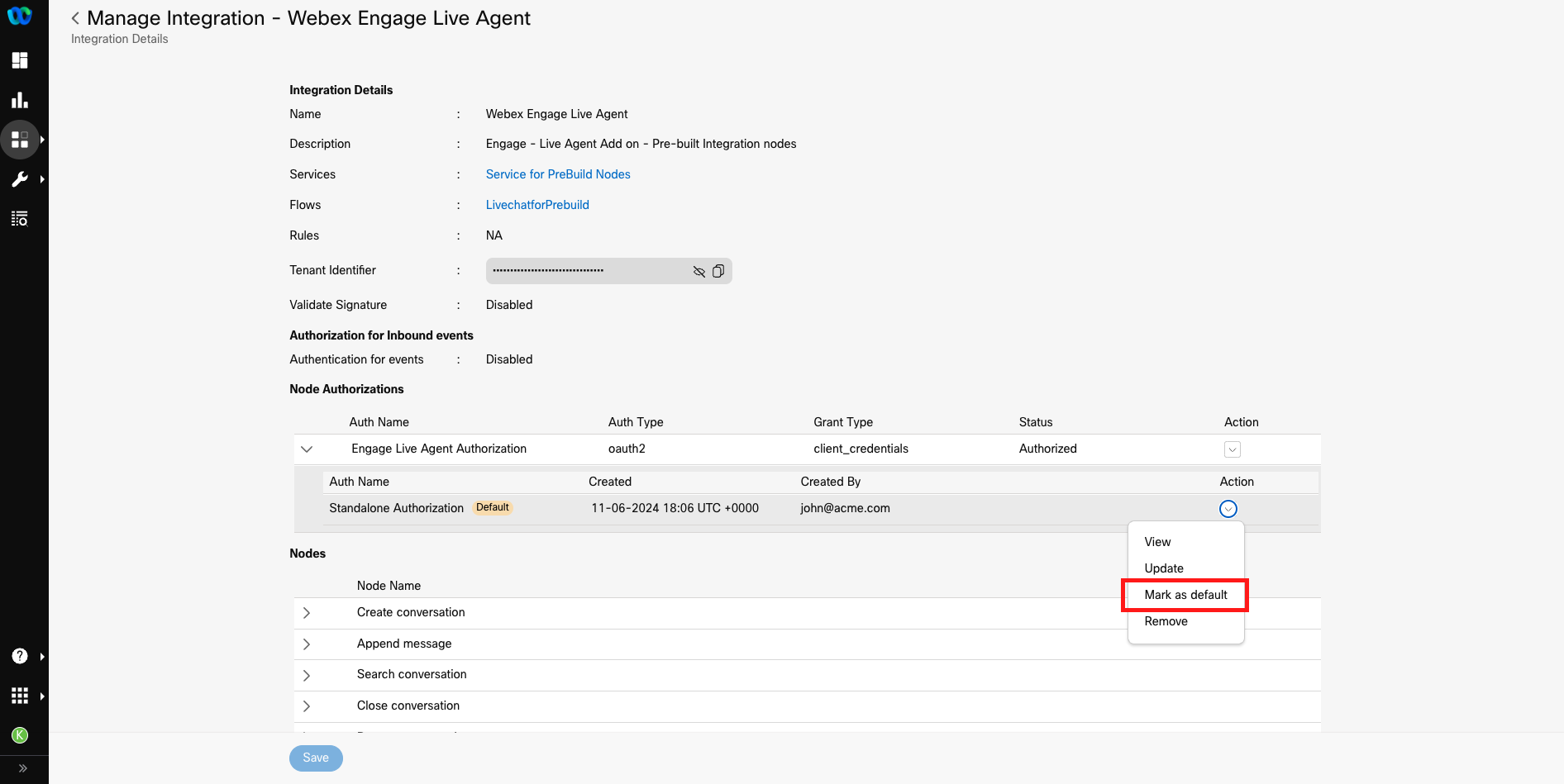Expand the Create conversation node

[x=307, y=613]
